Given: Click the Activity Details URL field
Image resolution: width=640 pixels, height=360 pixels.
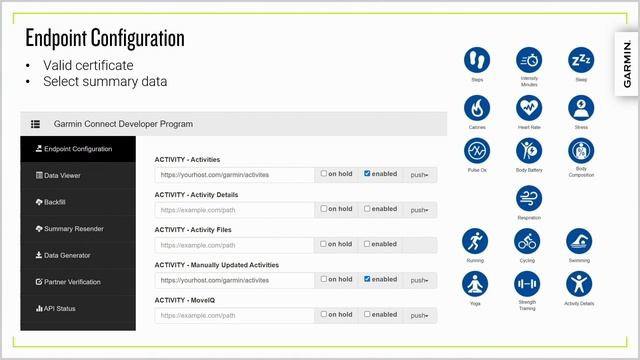Looking at the screenshot, I should coord(235,210).
